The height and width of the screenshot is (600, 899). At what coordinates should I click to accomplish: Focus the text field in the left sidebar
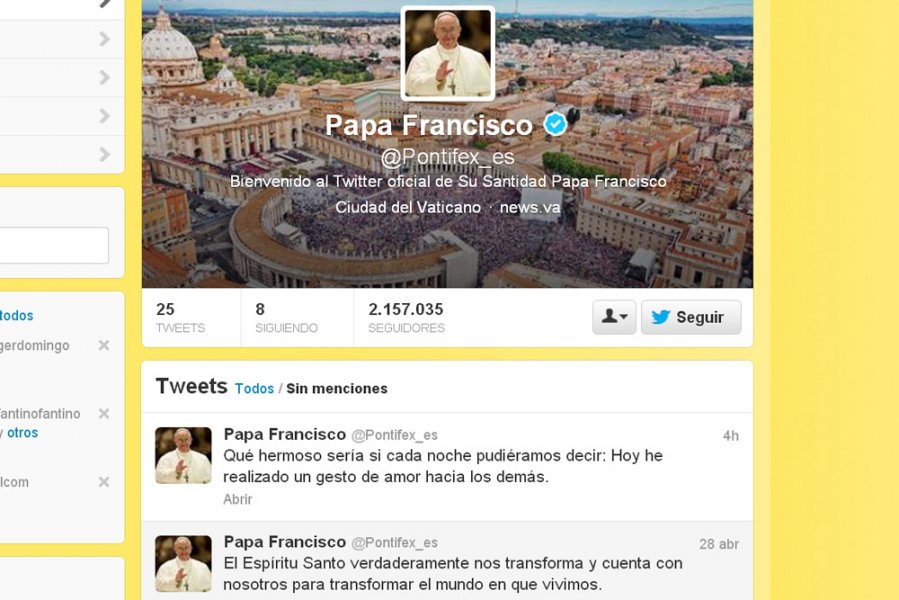point(54,245)
